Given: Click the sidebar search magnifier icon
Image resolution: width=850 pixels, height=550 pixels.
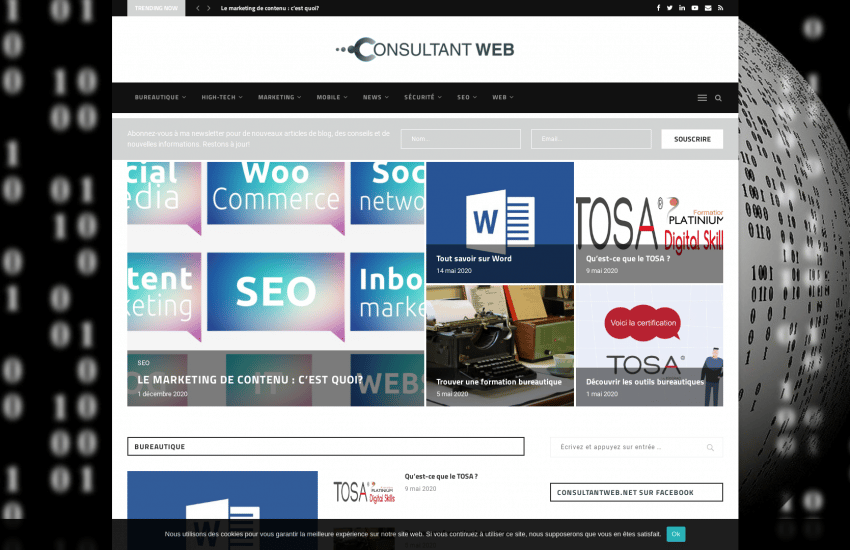Looking at the screenshot, I should [x=710, y=448].
